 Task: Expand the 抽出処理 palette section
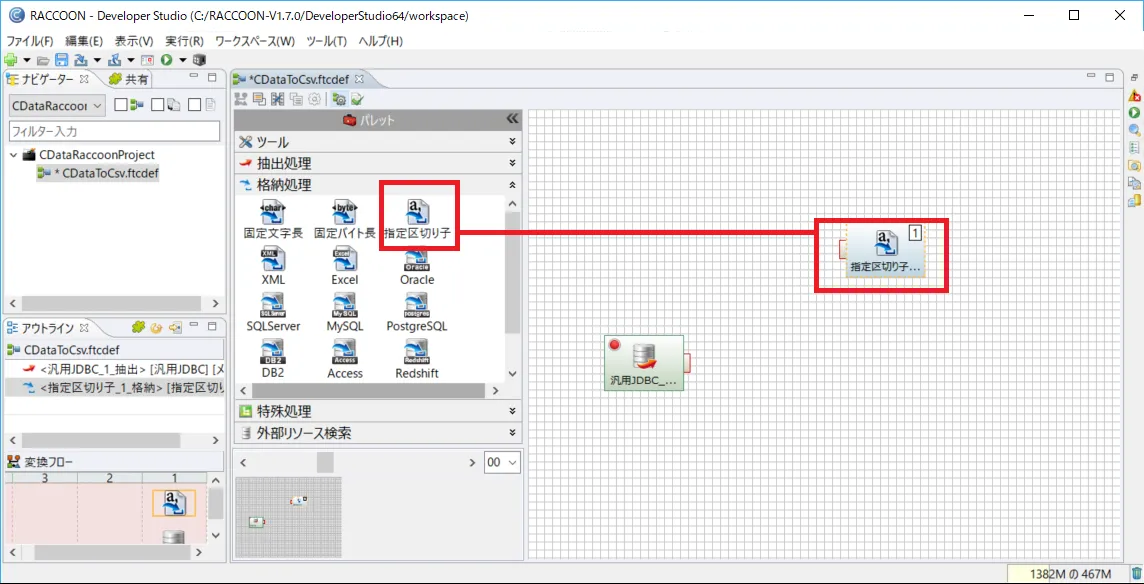pyautogui.click(x=375, y=163)
